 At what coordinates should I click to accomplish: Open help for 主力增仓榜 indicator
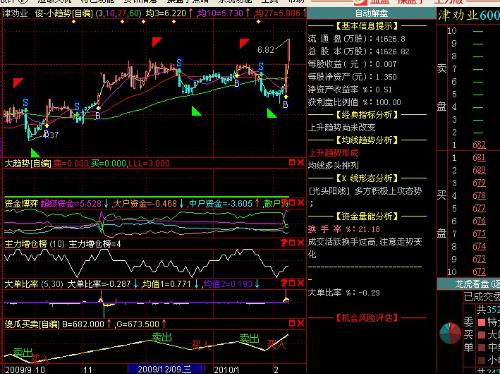(284, 243)
